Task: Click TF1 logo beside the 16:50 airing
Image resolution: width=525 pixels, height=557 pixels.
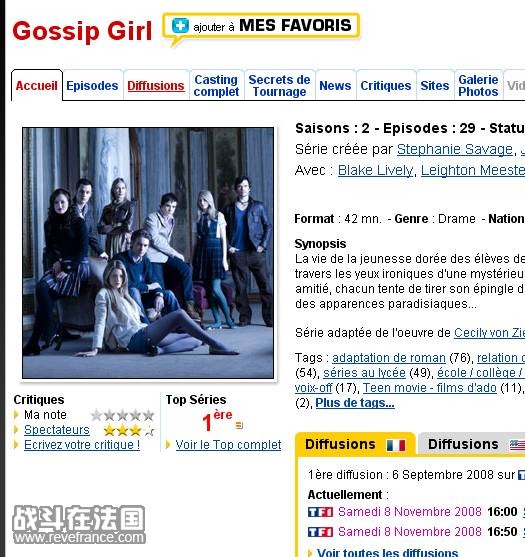Action: (x=320, y=532)
